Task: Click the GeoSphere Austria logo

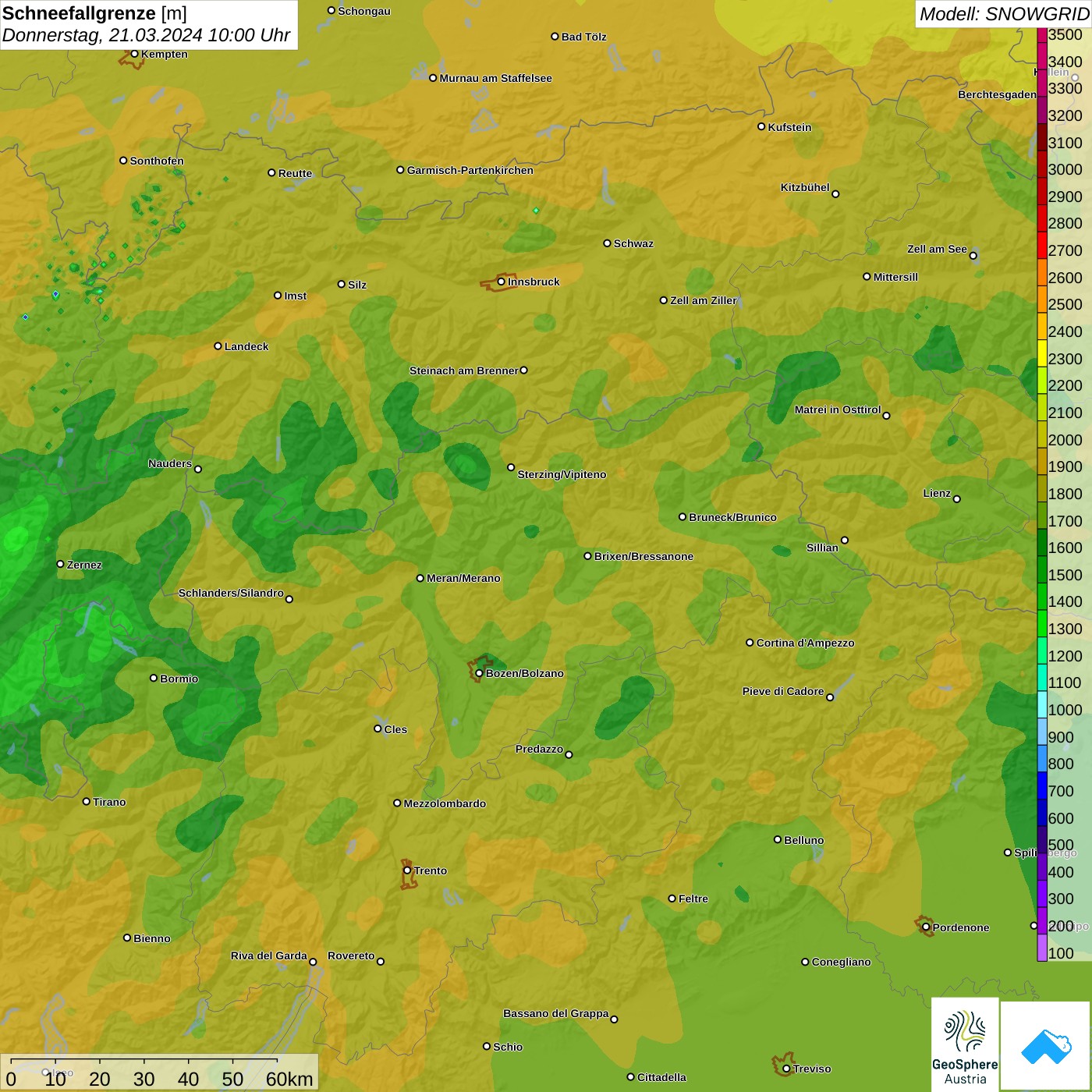Action: 965,1044
